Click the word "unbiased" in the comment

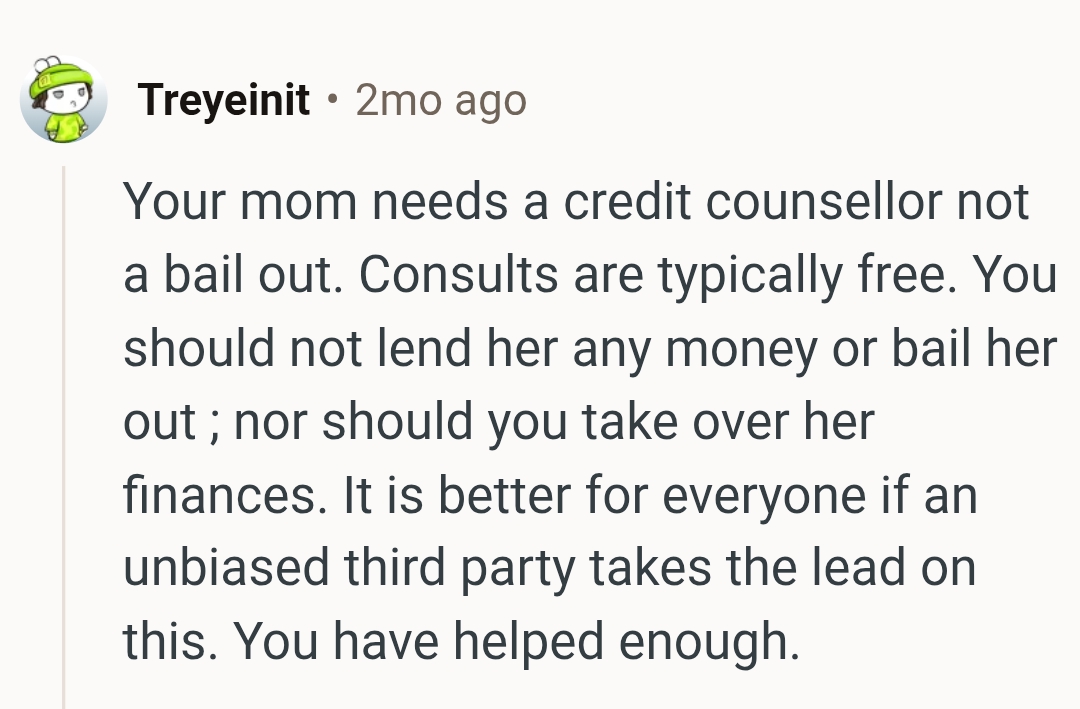tap(226, 569)
